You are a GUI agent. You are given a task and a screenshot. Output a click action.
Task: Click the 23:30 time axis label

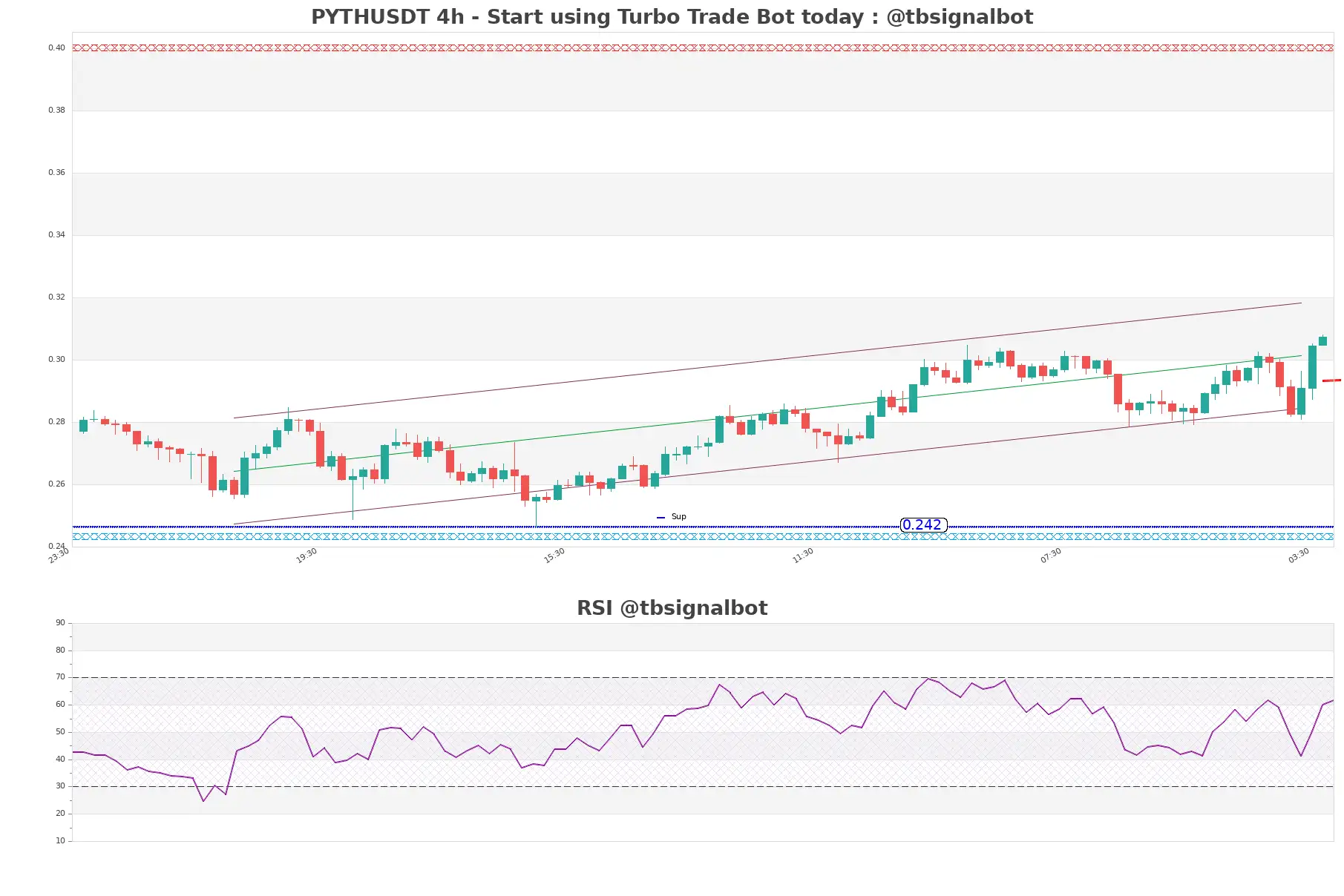coord(59,556)
